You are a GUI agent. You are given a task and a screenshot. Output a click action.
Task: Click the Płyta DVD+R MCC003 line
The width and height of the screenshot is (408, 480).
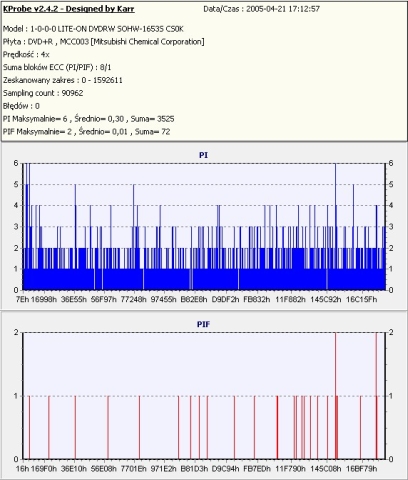(104, 42)
